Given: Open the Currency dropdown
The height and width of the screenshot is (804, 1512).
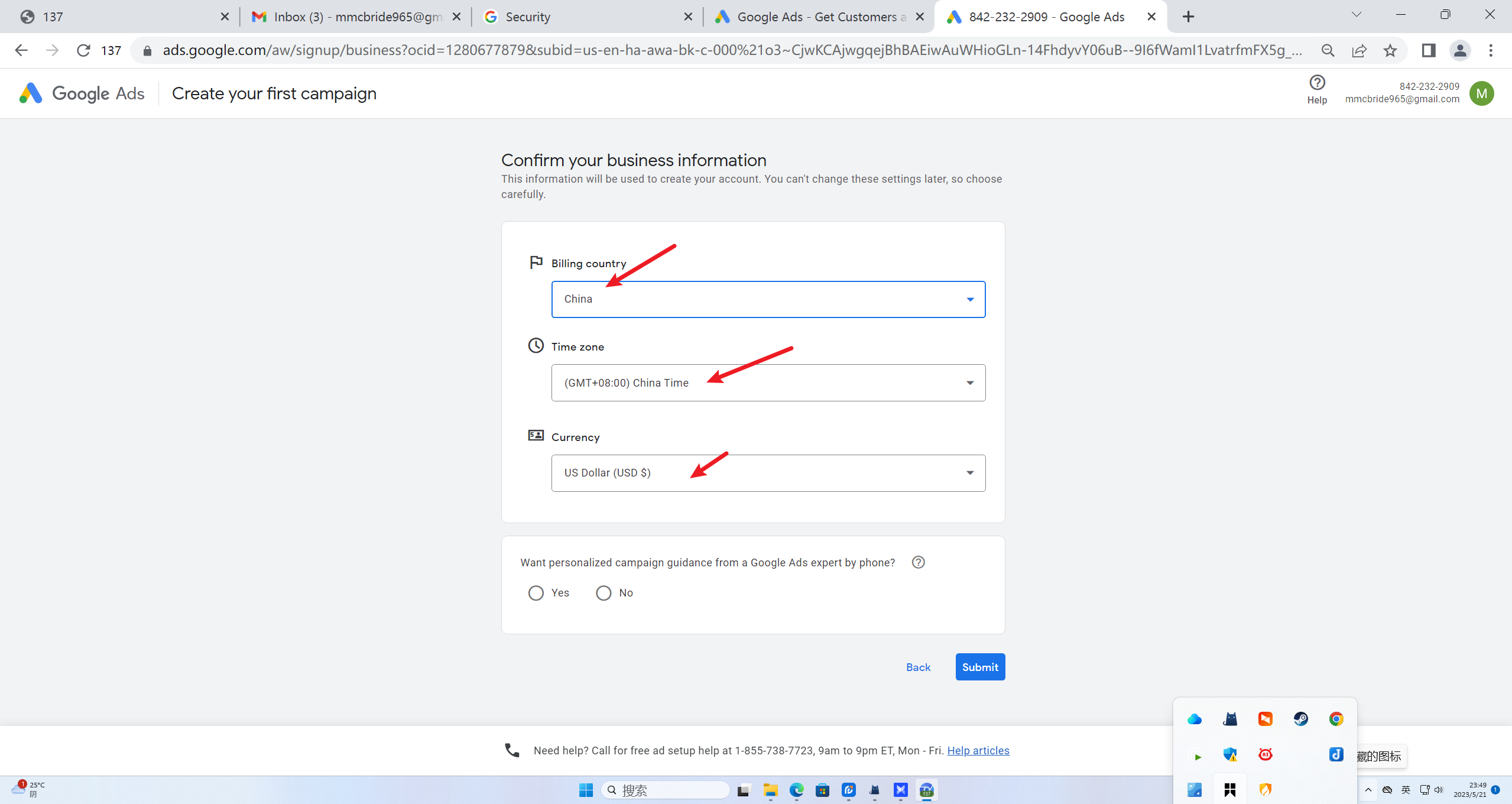Looking at the screenshot, I should pyautogui.click(x=768, y=473).
